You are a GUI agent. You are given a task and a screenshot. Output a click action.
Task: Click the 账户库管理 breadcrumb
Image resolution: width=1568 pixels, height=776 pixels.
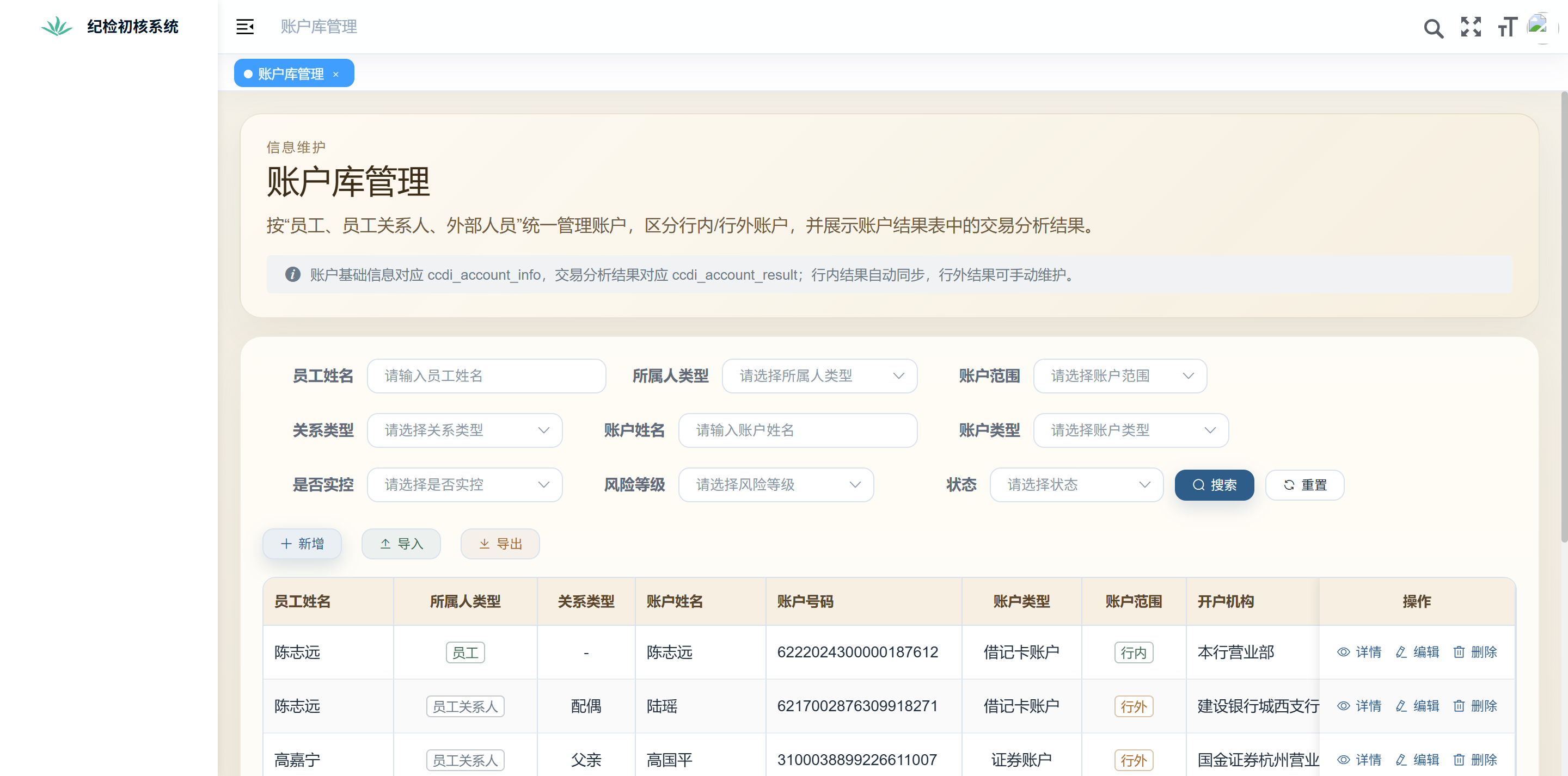point(318,27)
